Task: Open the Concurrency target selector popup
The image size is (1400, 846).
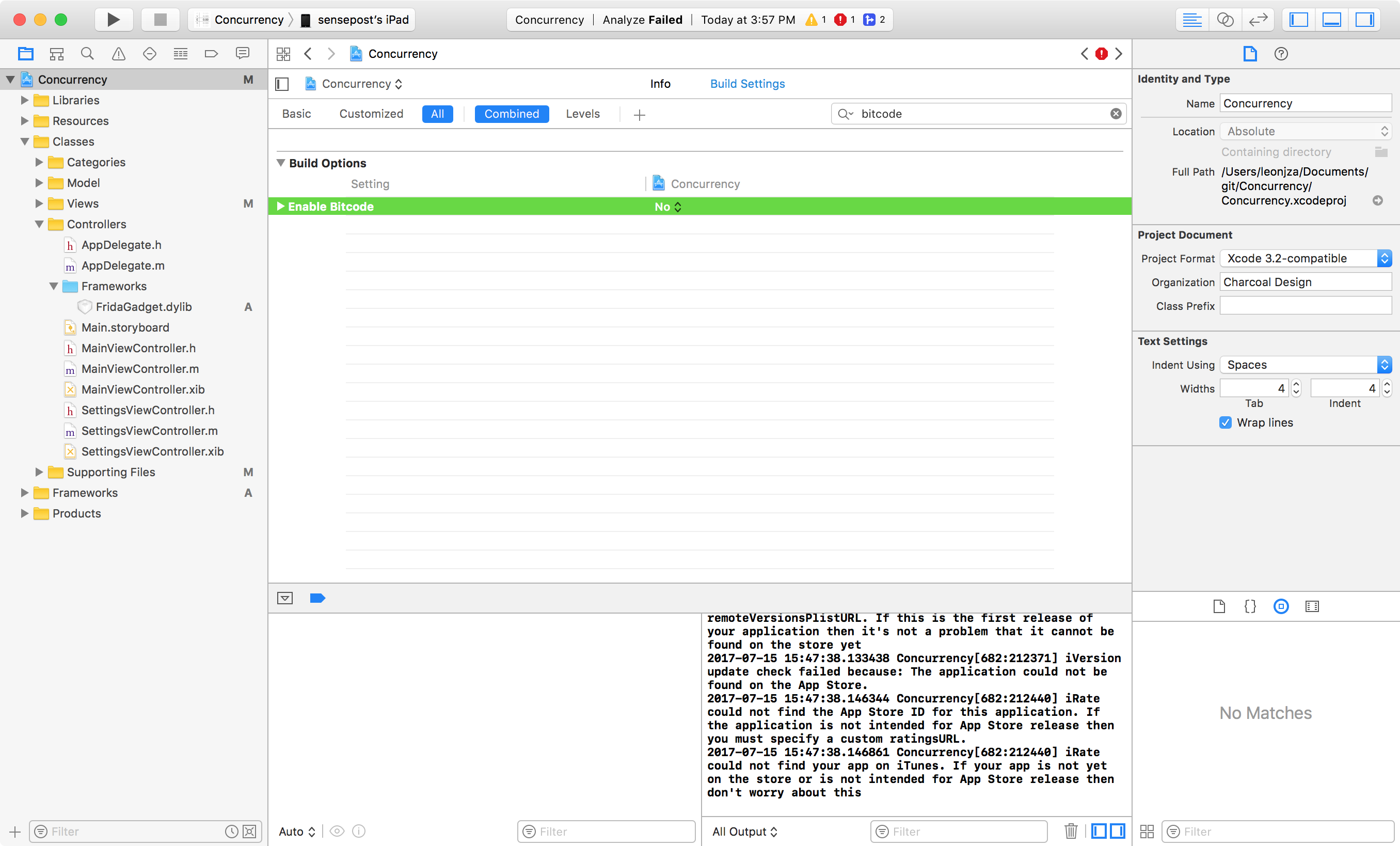Action: point(354,84)
